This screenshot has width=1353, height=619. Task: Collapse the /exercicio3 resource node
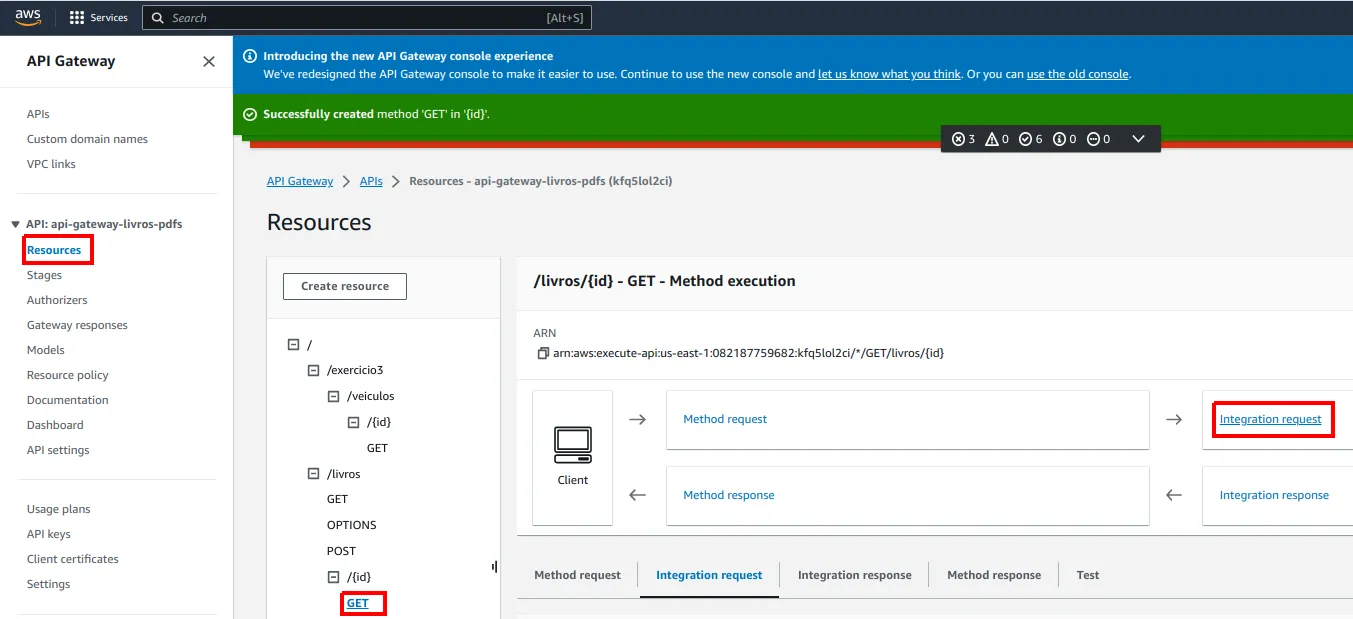pos(313,370)
